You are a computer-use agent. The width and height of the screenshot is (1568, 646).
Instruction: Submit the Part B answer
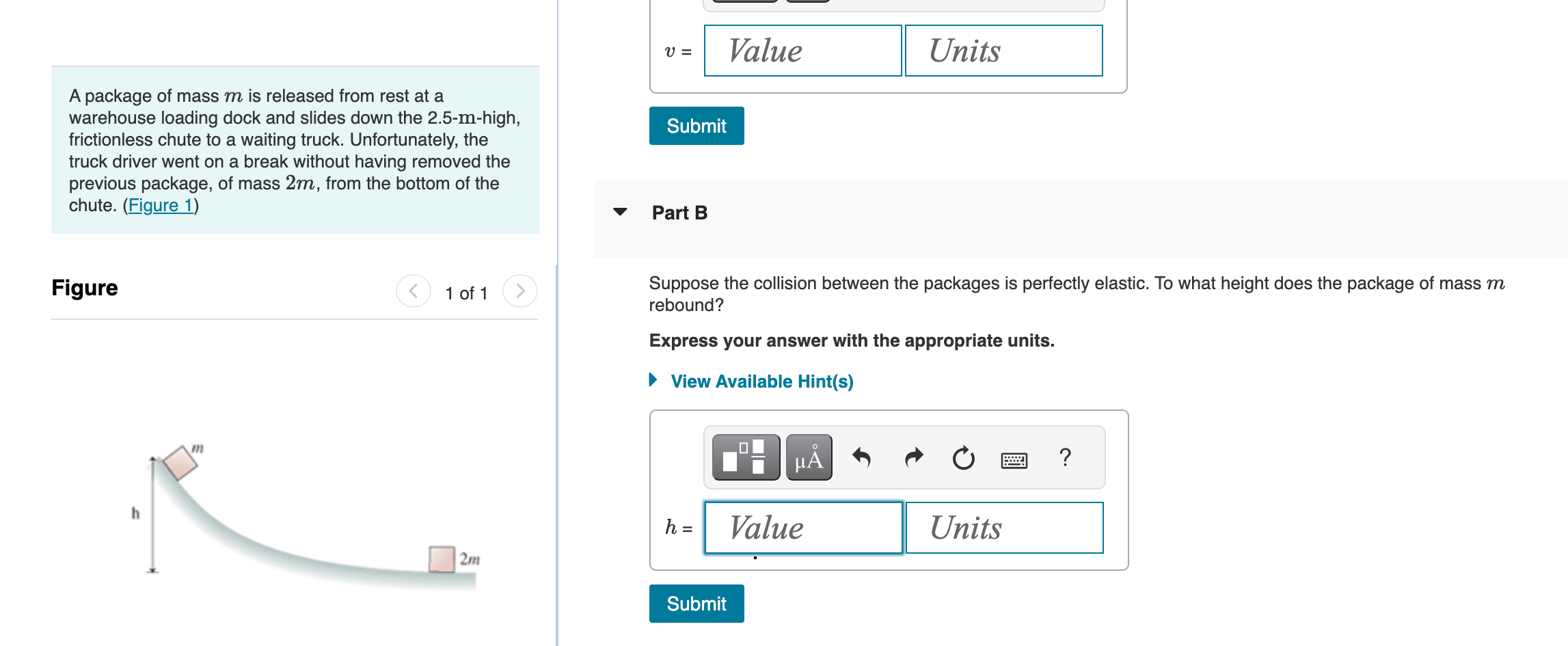coord(696,603)
